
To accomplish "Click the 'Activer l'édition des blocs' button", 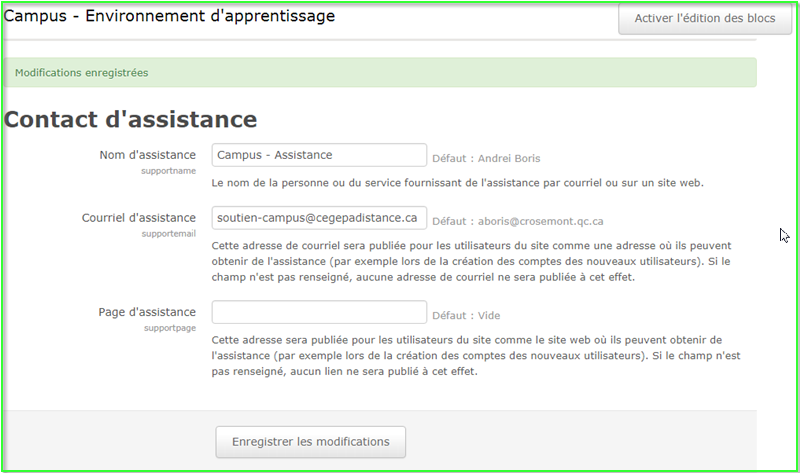I will pyautogui.click(x=704, y=18).
